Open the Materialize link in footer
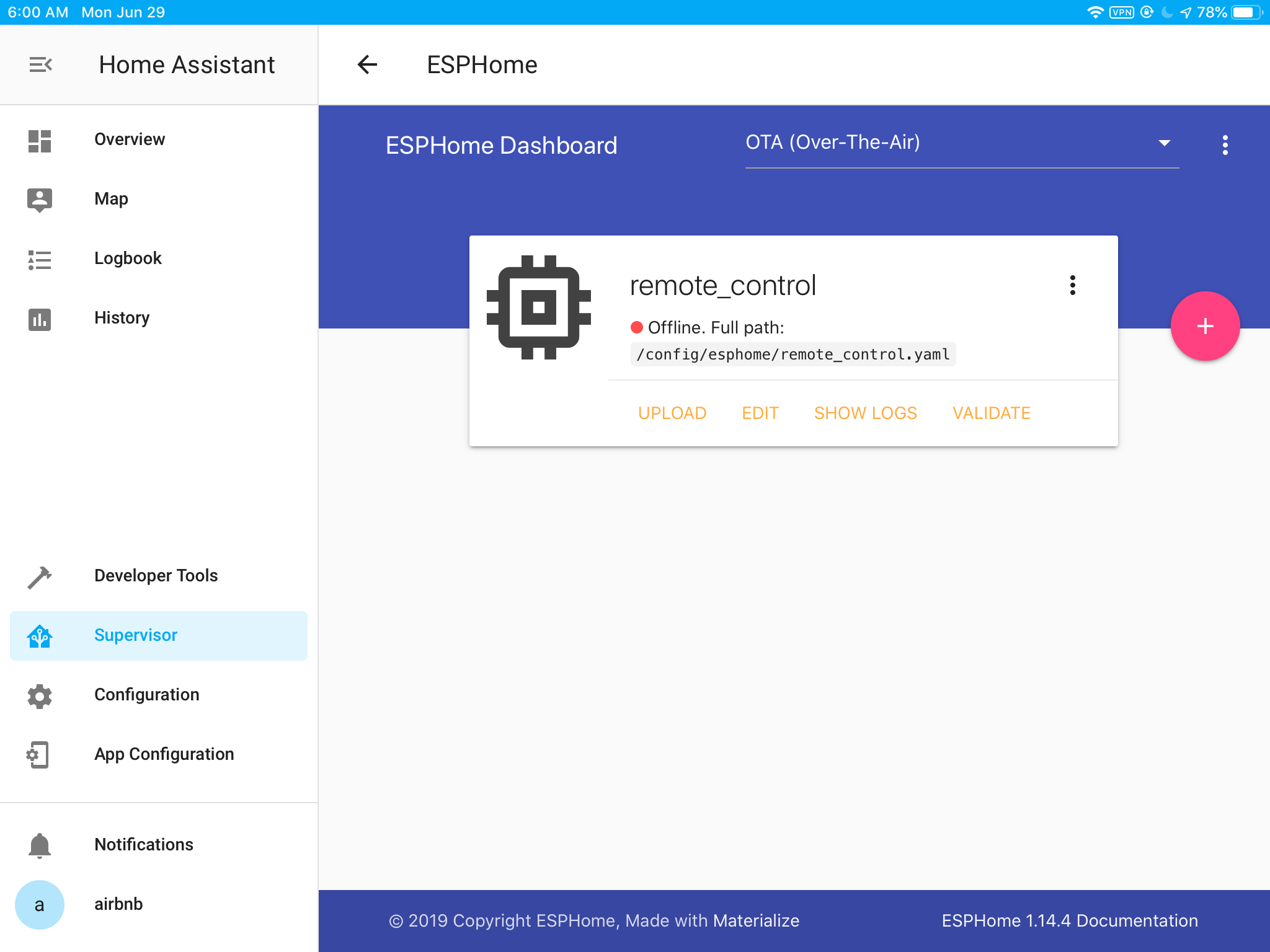This screenshot has width=1270, height=952. coord(756,921)
